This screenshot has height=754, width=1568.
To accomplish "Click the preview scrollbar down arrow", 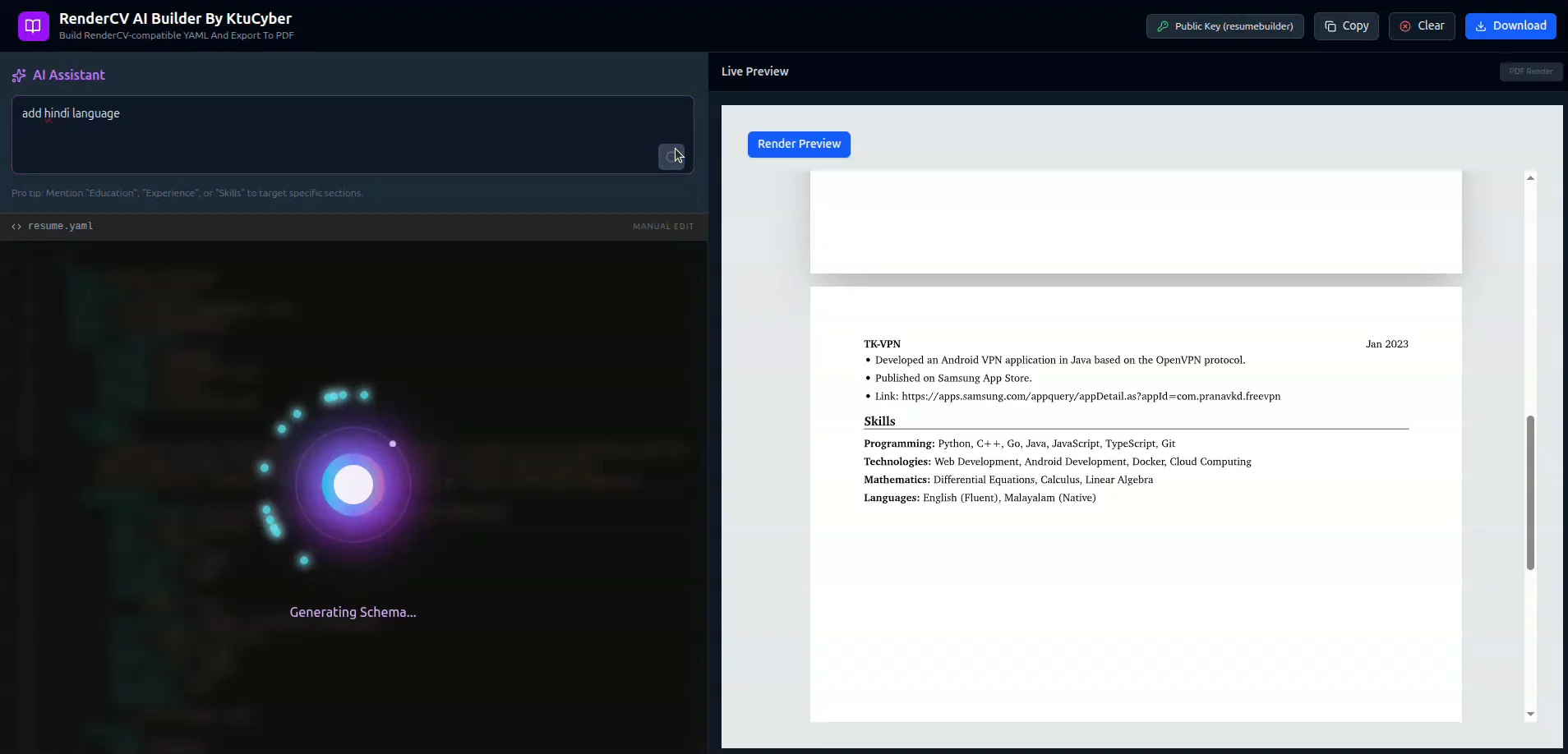I will 1530,715.
